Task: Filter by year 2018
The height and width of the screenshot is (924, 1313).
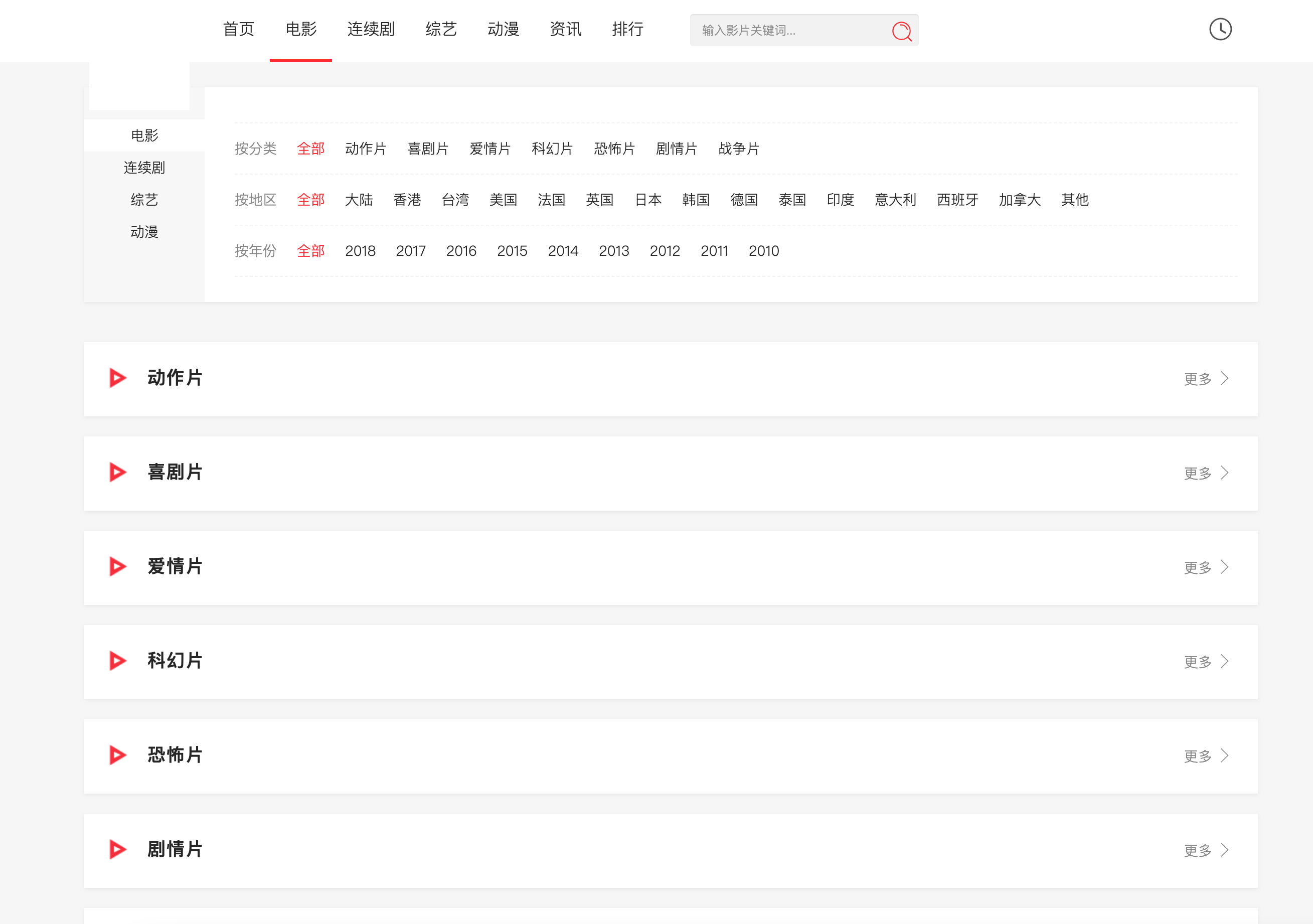Action: tap(360, 251)
